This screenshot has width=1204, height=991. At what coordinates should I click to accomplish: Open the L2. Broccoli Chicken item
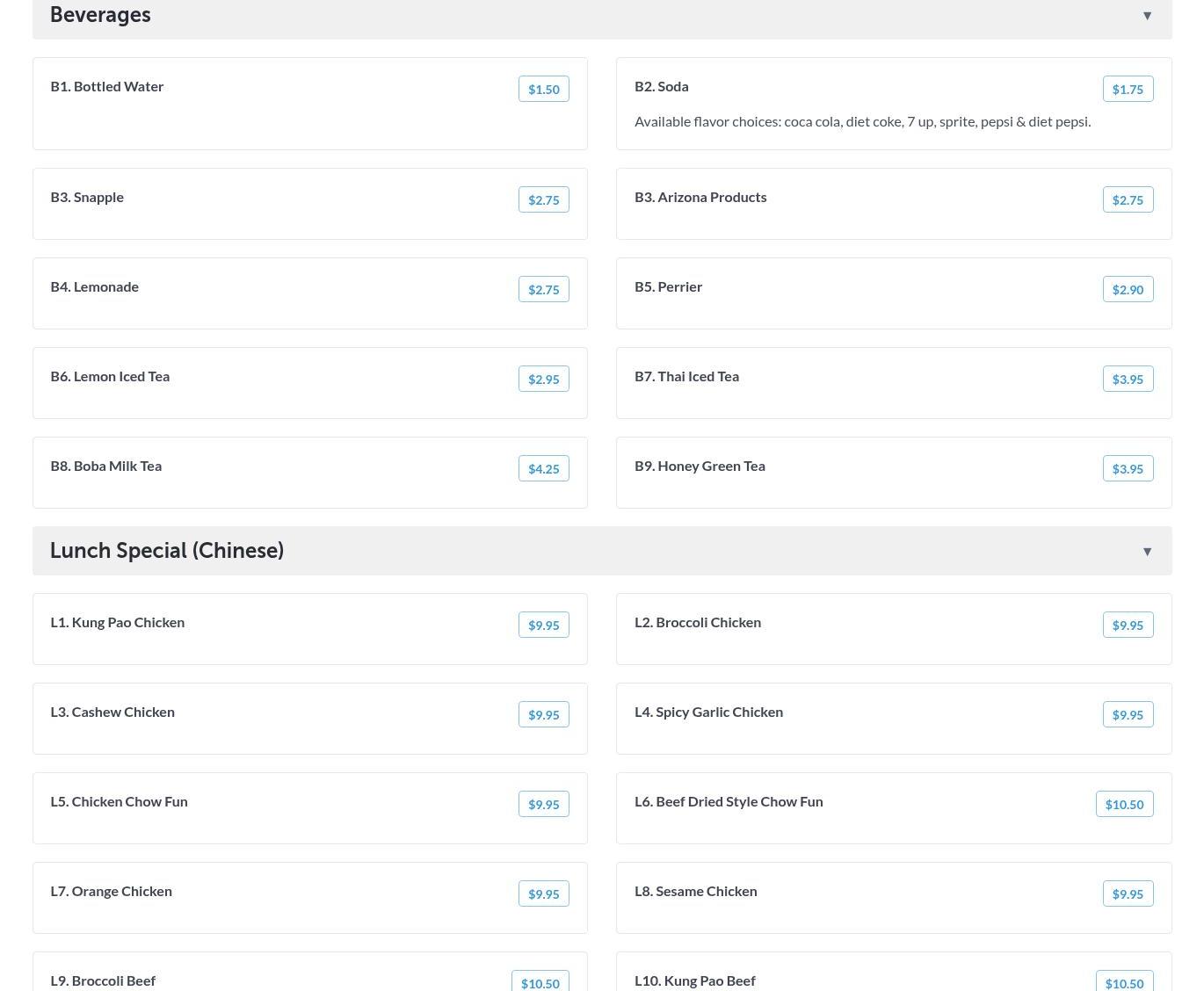pyautogui.click(x=698, y=623)
